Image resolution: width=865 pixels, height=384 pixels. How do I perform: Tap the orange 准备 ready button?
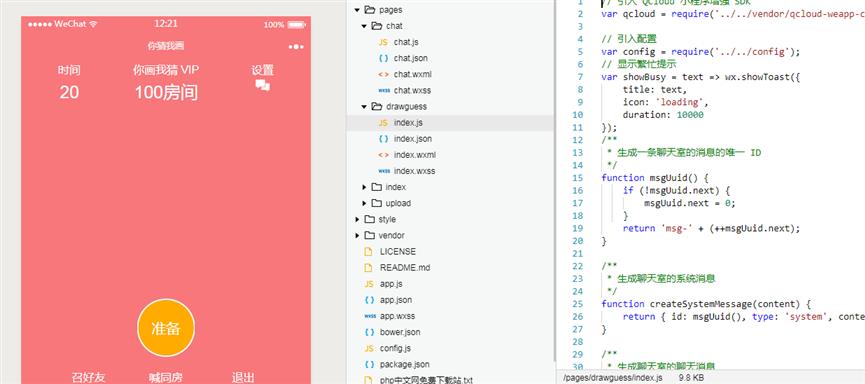166,328
